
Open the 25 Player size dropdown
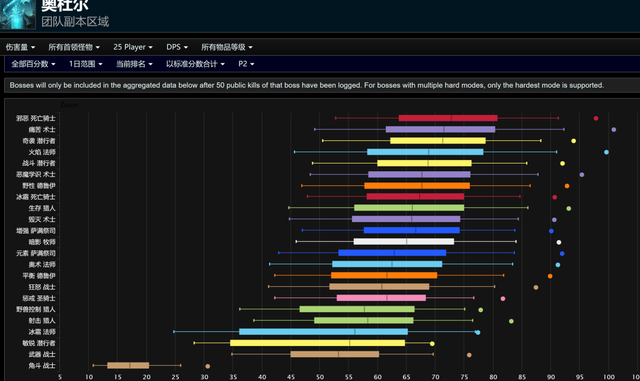[x=133, y=47]
